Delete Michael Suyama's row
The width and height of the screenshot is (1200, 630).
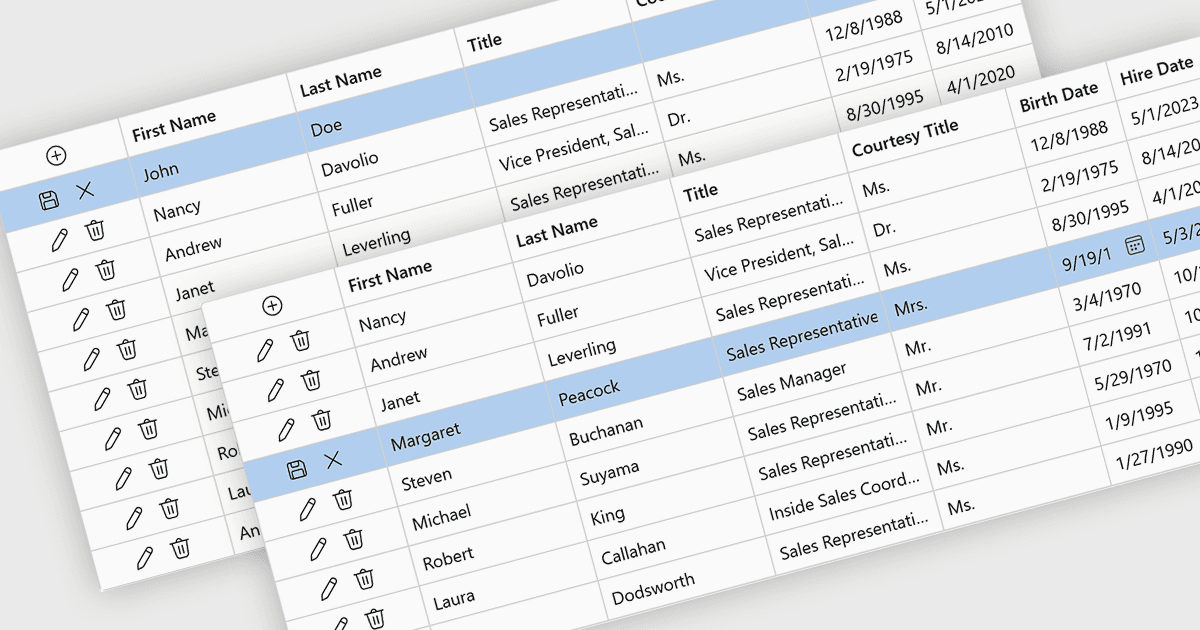pos(354,539)
